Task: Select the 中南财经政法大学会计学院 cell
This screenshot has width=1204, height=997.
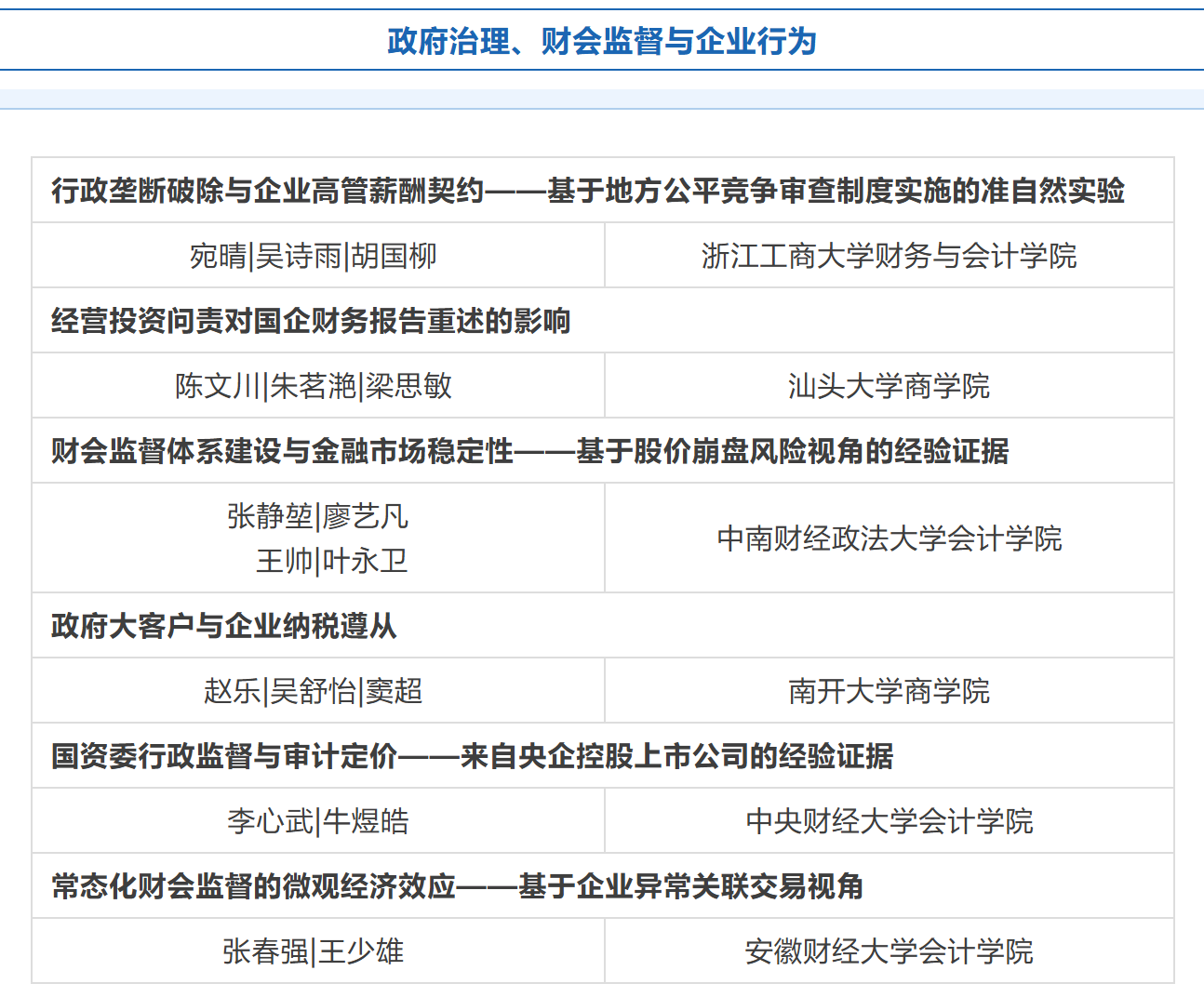Action: tap(889, 538)
